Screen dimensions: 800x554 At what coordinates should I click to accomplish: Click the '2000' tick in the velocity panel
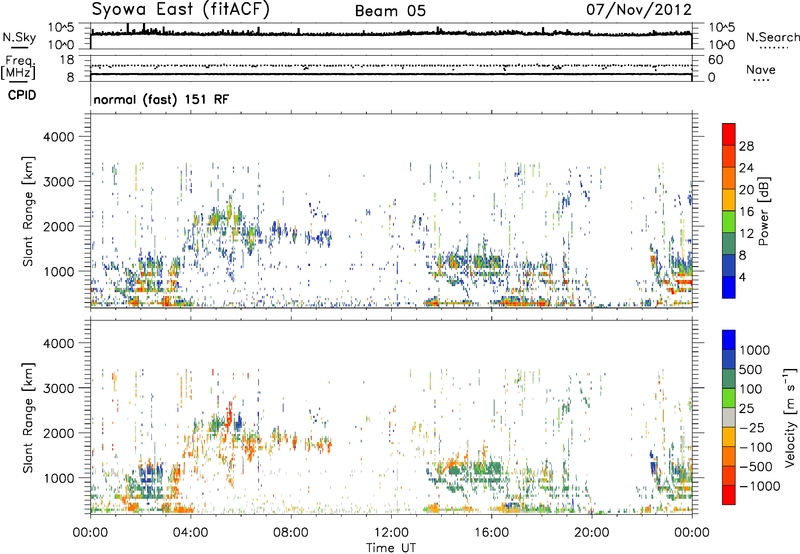tap(58, 433)
